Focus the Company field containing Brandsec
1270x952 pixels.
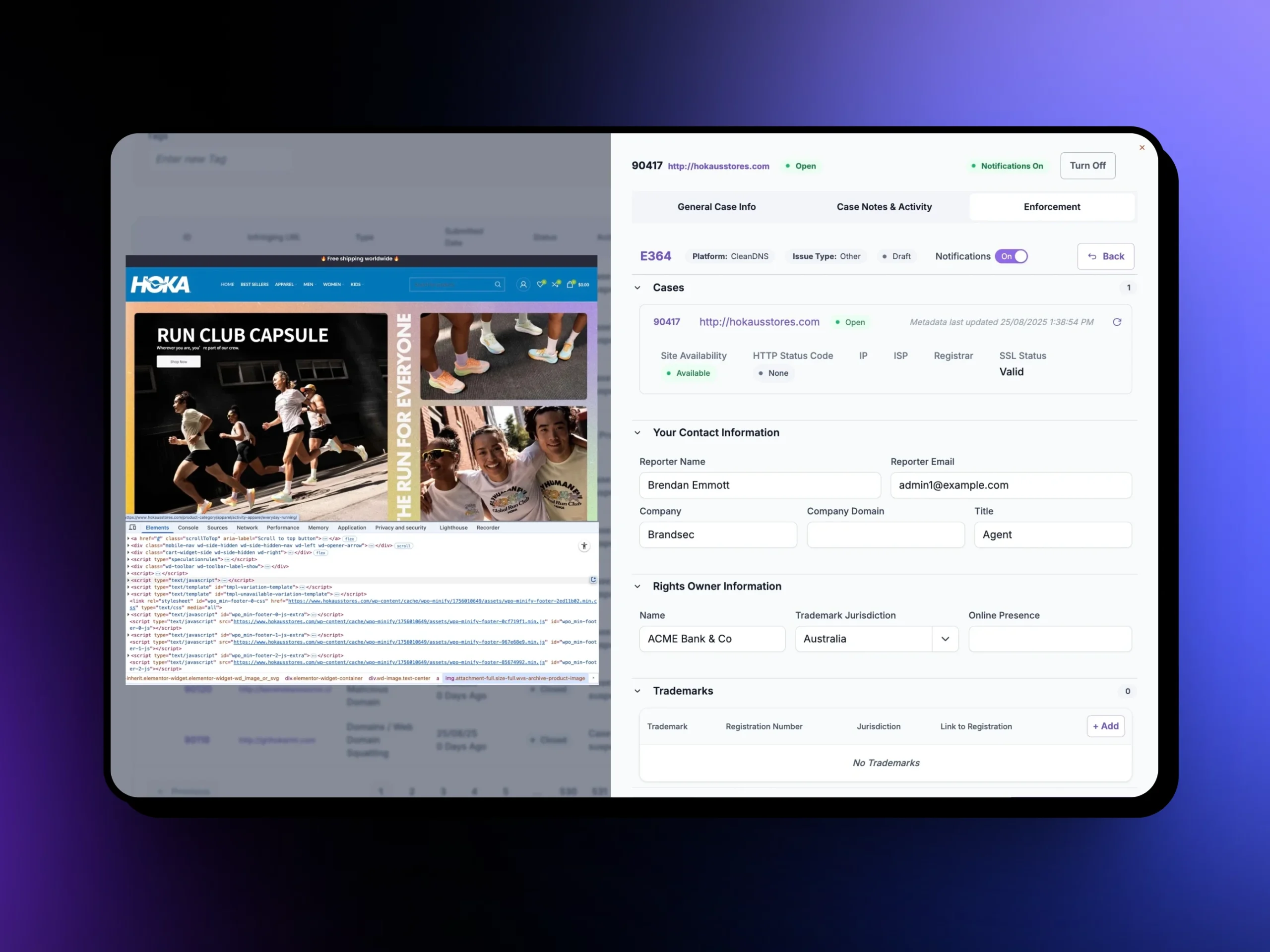(x=718, y=534)
